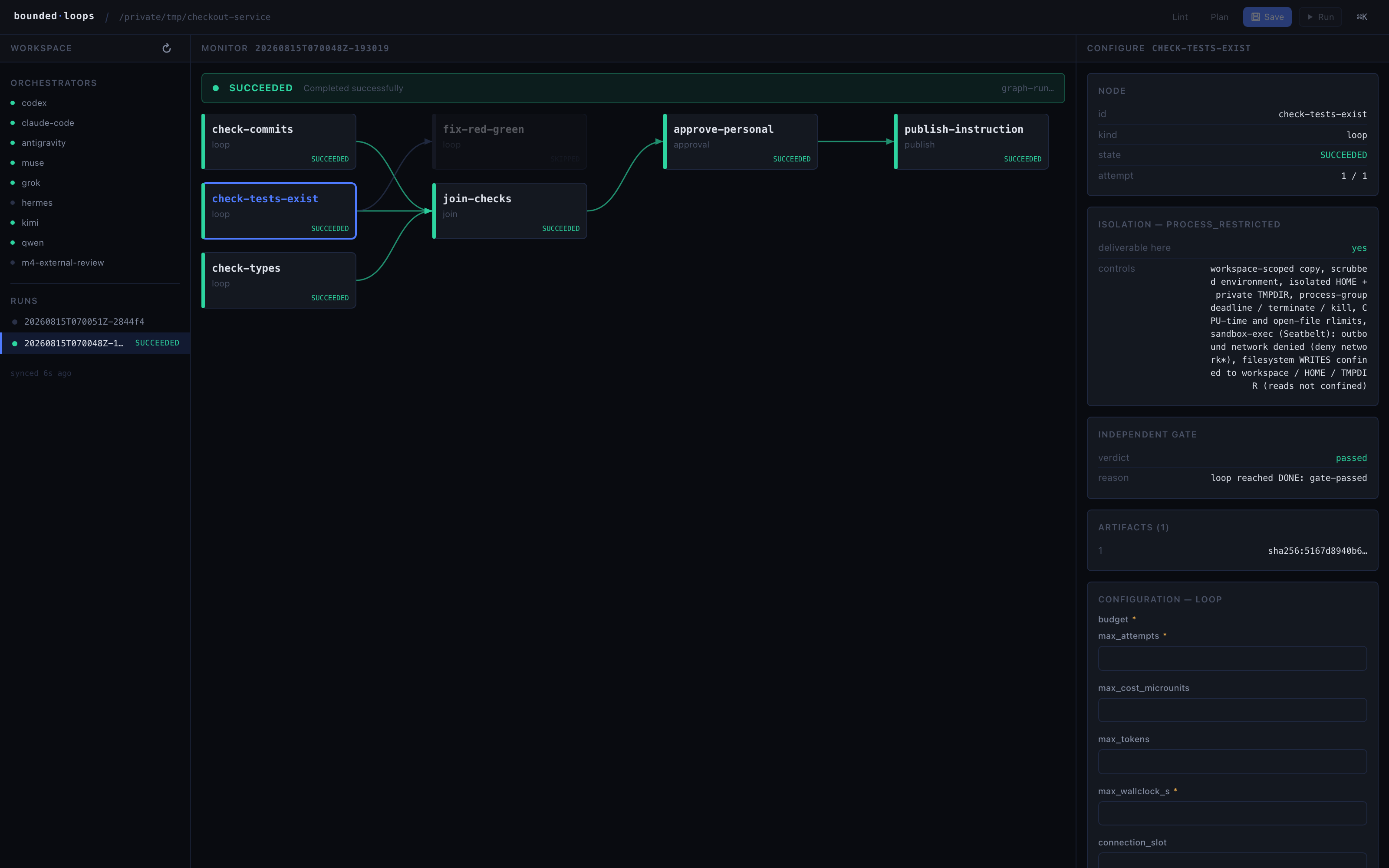Select the antigravity orchestrator

point(95,143)
